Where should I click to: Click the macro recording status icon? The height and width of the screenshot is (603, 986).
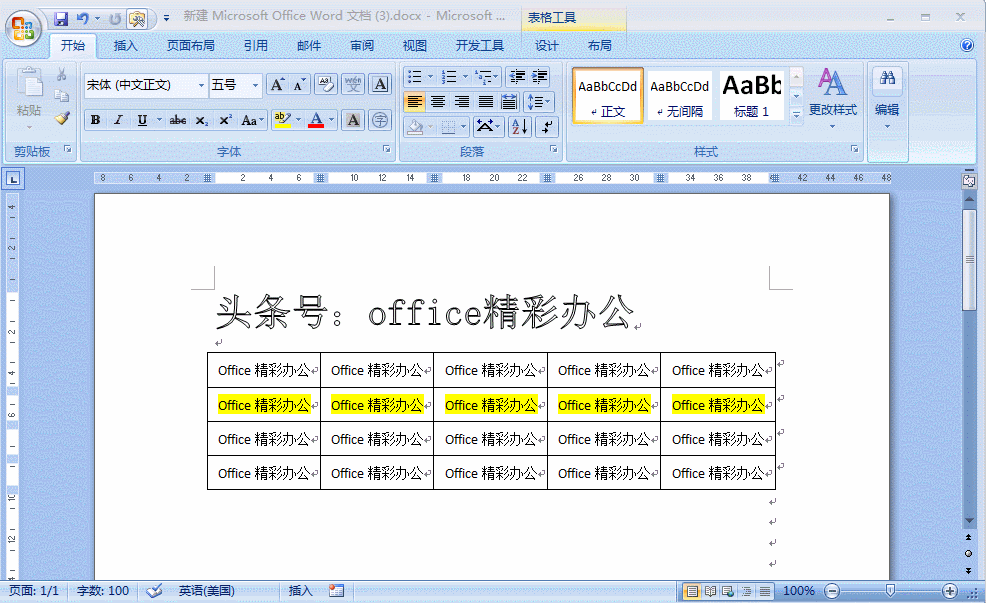point(336,590)
